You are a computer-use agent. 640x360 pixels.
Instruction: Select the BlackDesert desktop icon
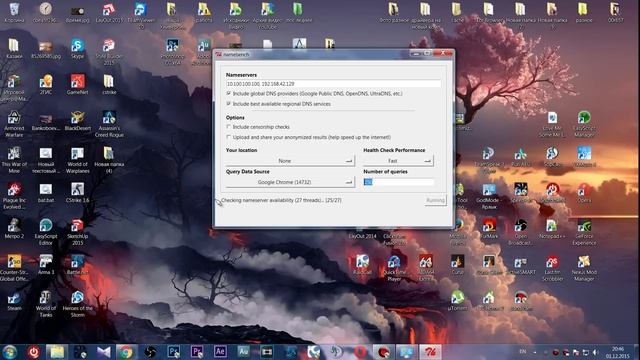tap(77, 120)
